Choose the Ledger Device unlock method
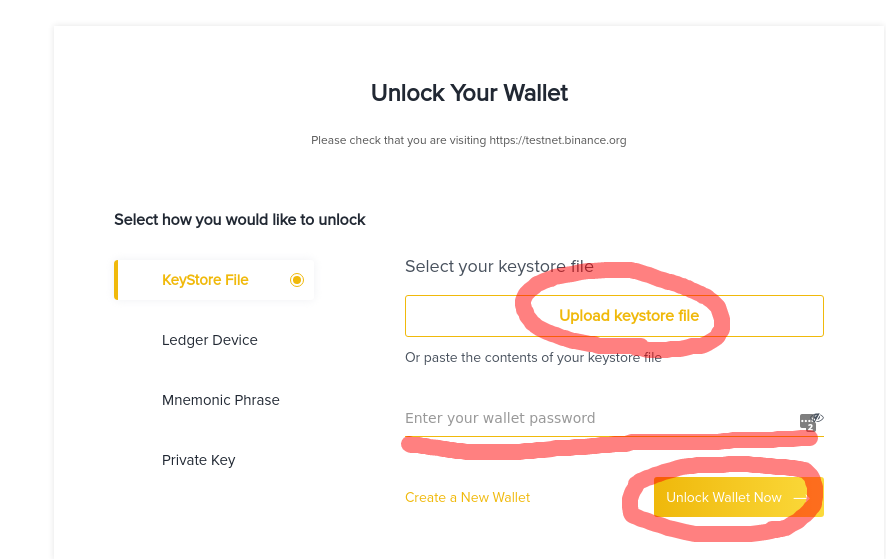 210,340
